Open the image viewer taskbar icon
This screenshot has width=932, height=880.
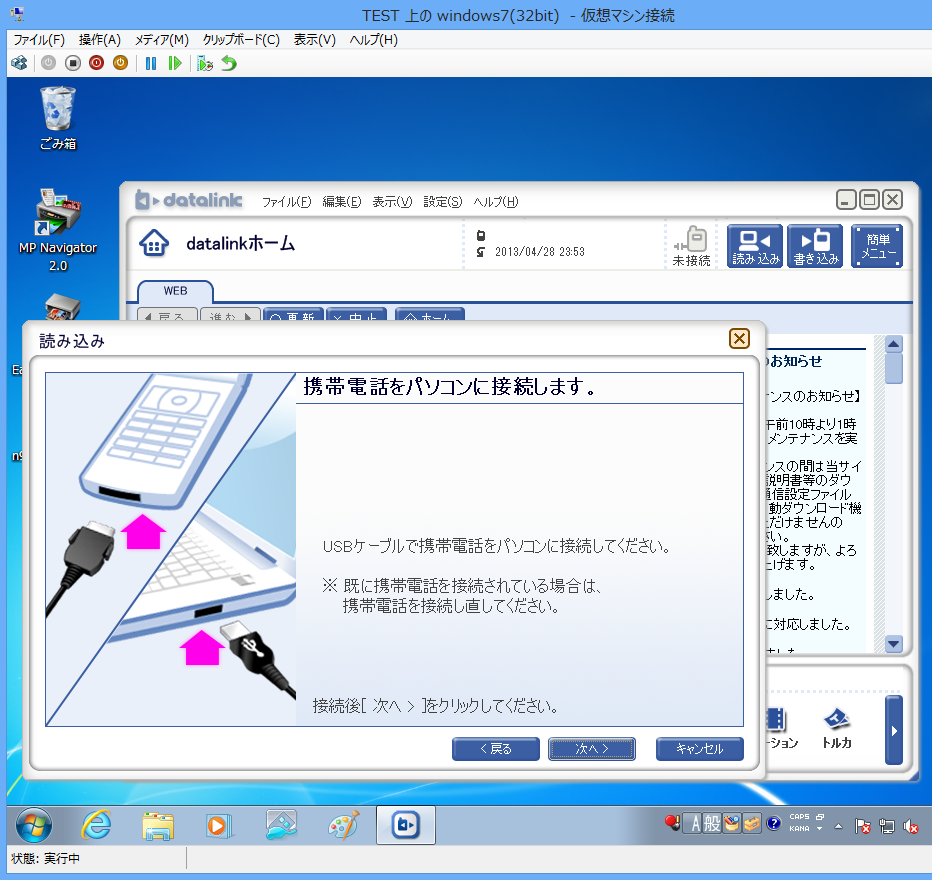pos(281,825)
